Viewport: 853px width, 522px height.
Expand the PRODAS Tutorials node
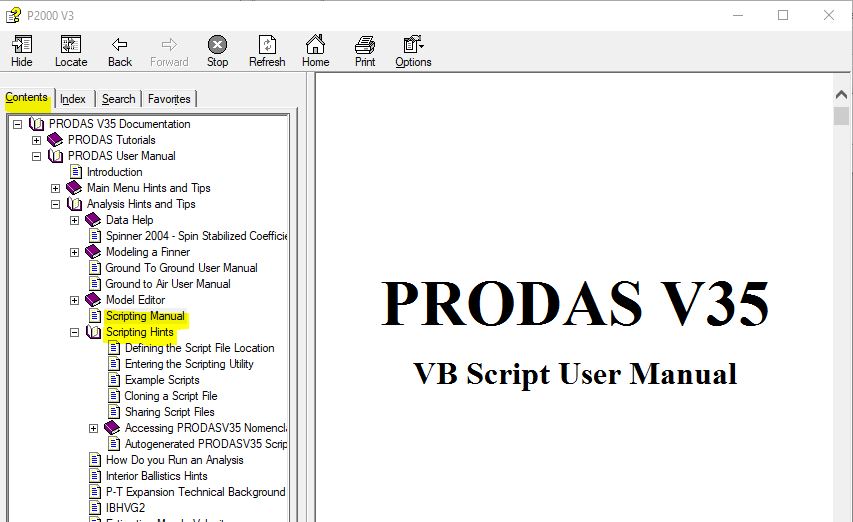pos(37,140)
